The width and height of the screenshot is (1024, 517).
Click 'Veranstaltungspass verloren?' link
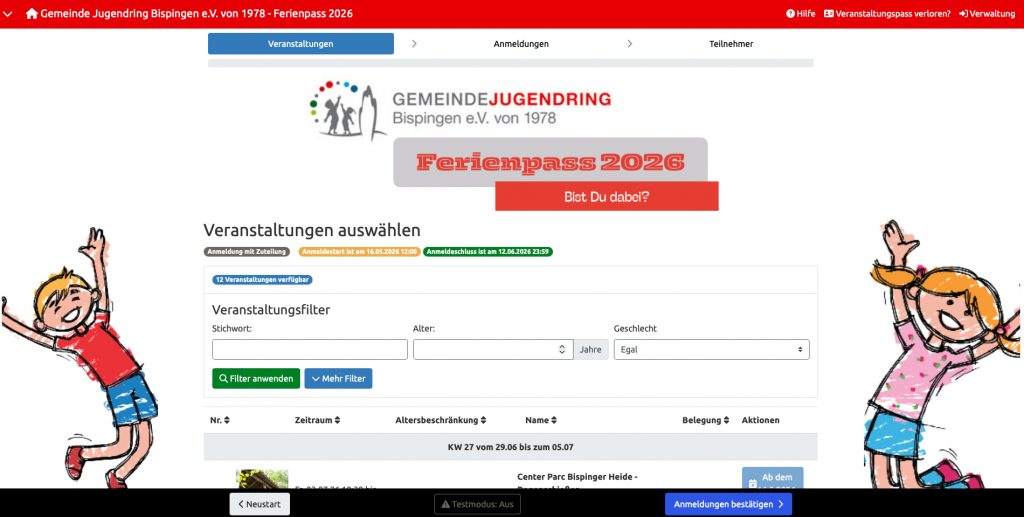pos(887,14)
